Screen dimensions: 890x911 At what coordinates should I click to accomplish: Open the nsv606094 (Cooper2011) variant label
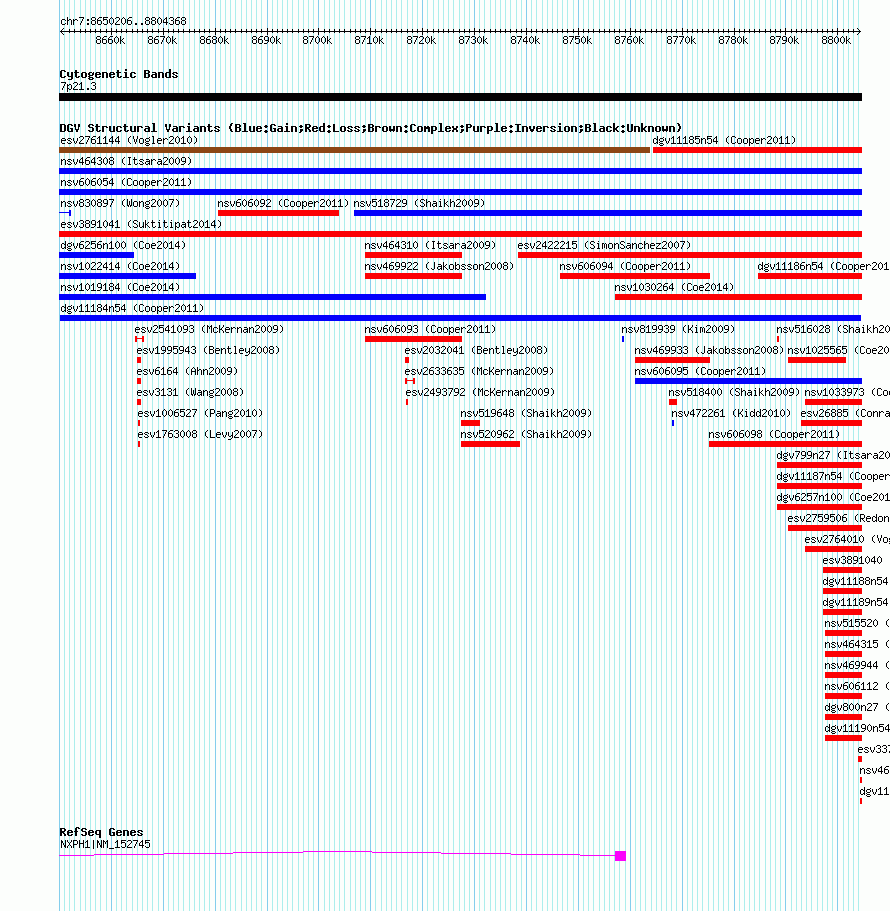[x=625, y=266]
